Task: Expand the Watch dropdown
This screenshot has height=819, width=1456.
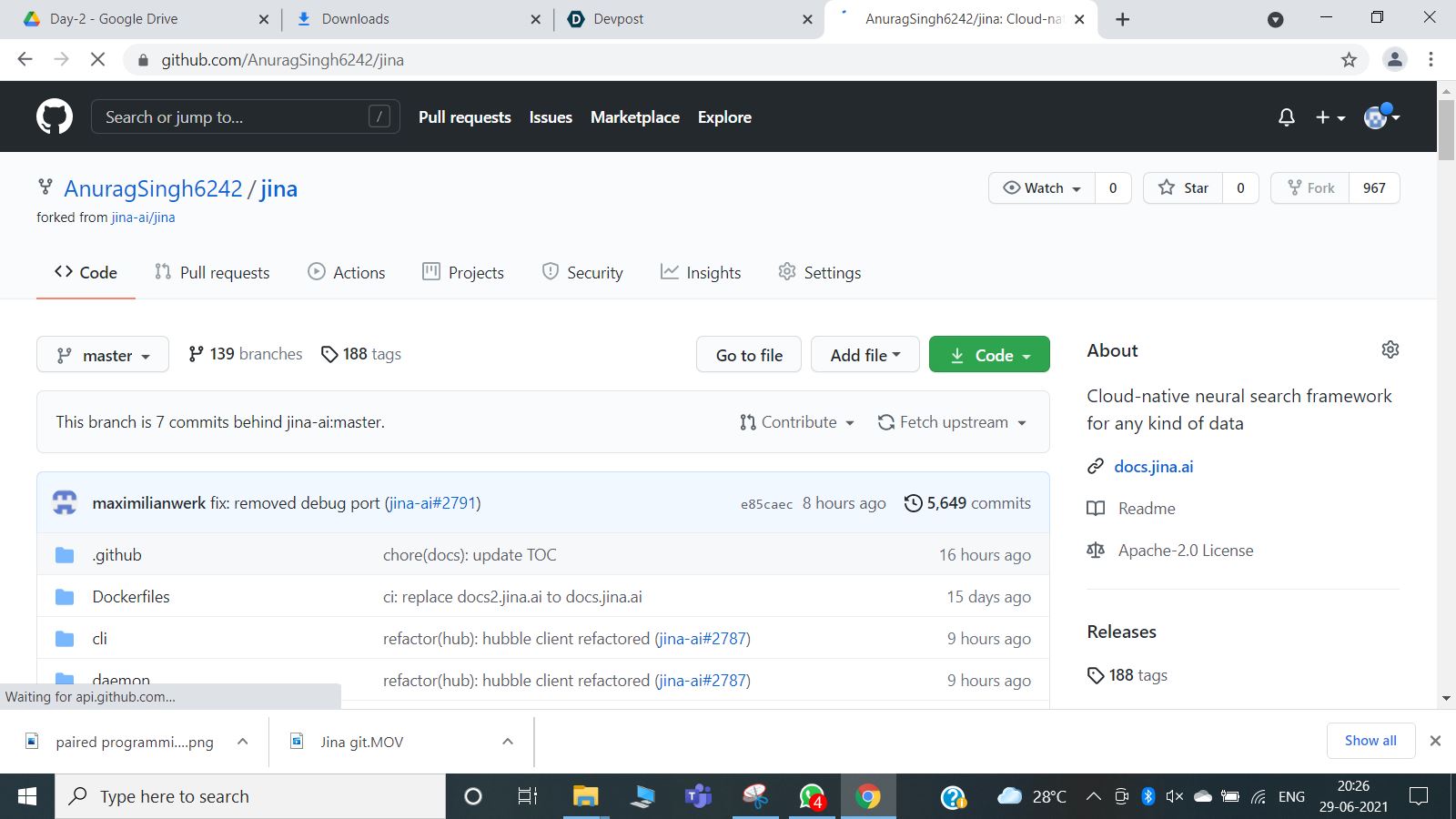Action: pos(1042,188)
